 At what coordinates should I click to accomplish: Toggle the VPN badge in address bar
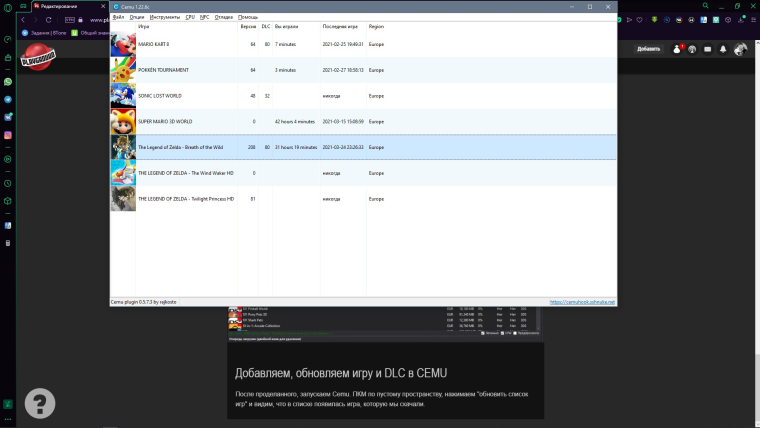click(70, 20)
